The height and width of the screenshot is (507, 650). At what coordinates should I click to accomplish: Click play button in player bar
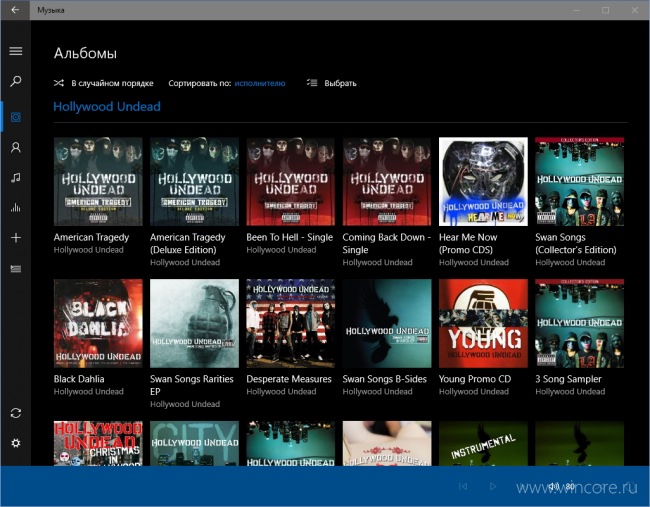[x=493, y=486]
